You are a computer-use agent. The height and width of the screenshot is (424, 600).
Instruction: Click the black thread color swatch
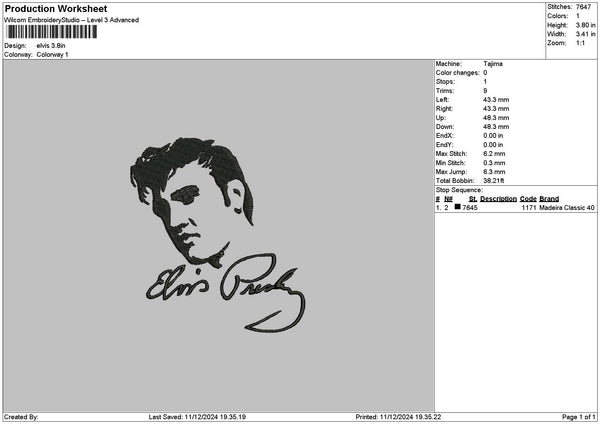click(x=457, y=207)
